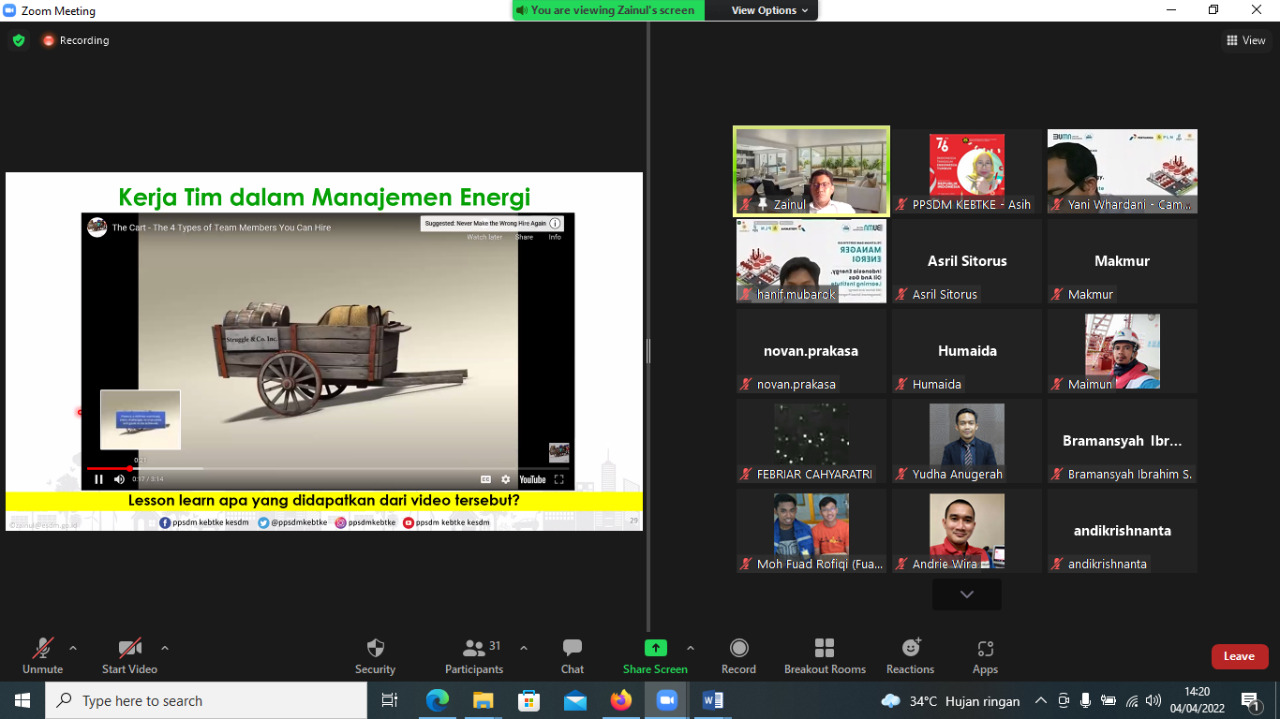Open the Participants panel
Screen dimensions: 1280x719
pos(474,656)
